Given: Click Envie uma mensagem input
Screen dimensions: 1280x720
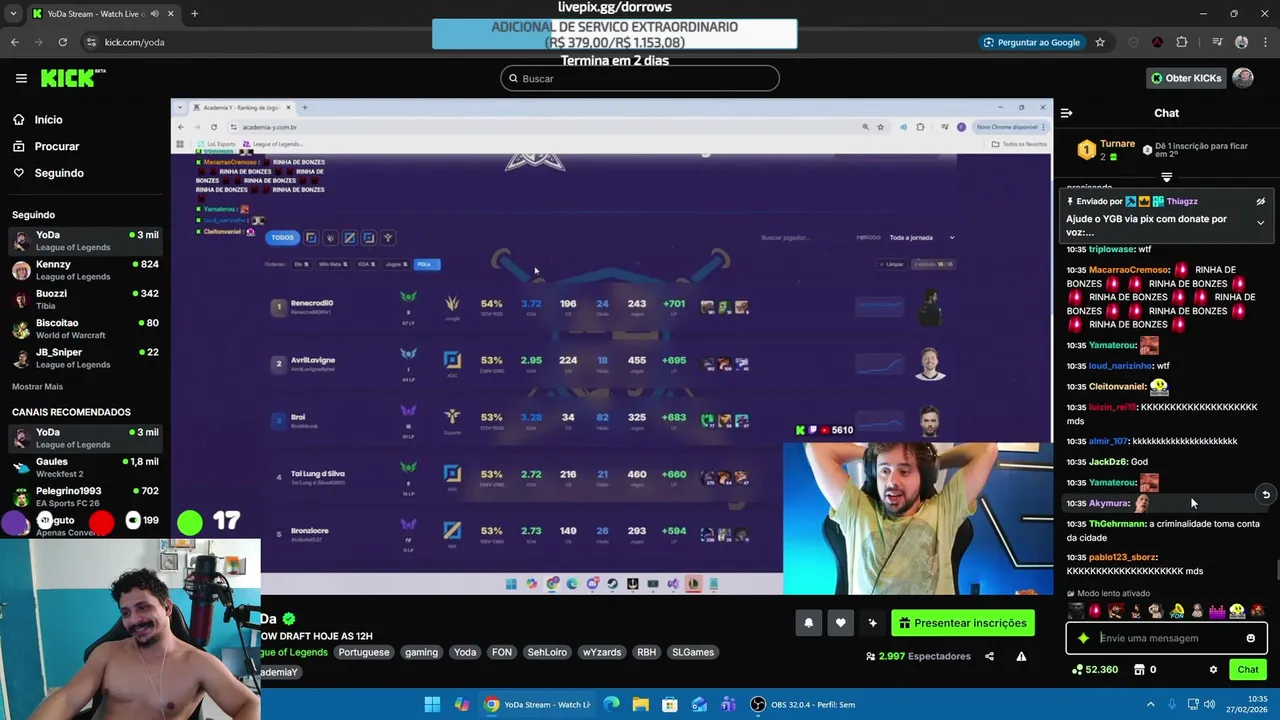Looking at the screenshot, I should point(1168,638).
